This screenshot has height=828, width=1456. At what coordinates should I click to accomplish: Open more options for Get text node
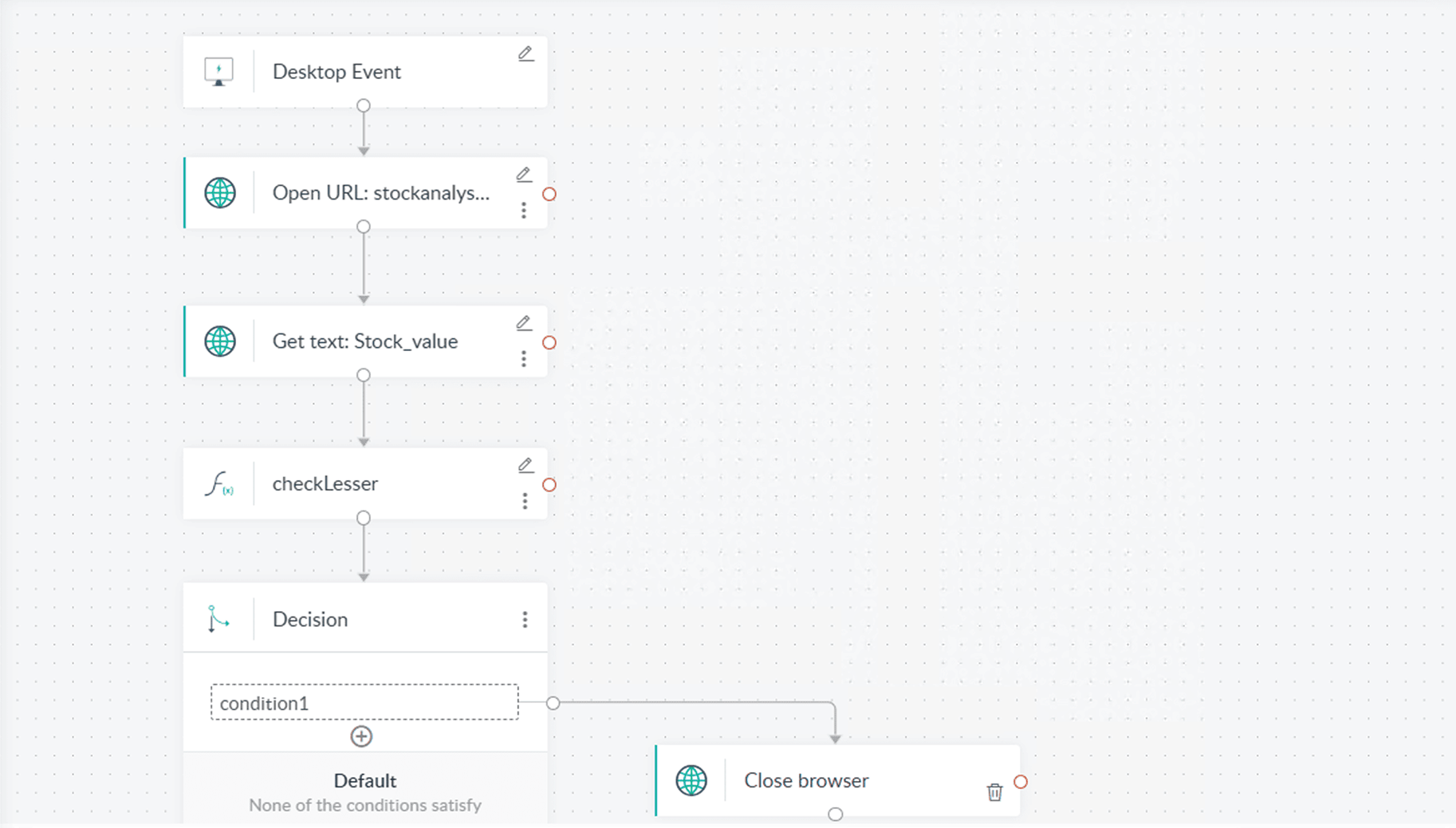pos(524,359)
